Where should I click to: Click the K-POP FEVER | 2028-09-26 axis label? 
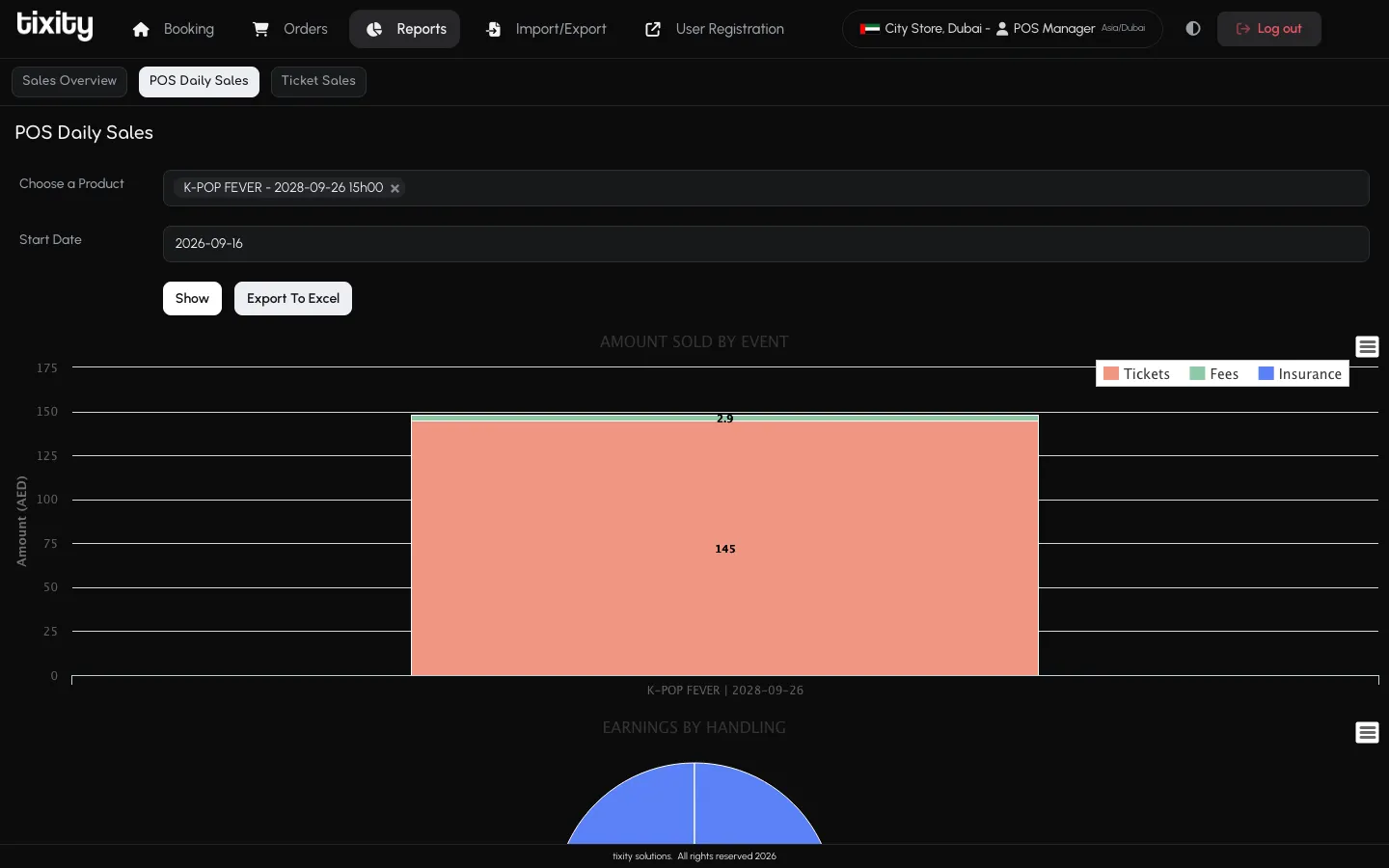click(725, 691)
